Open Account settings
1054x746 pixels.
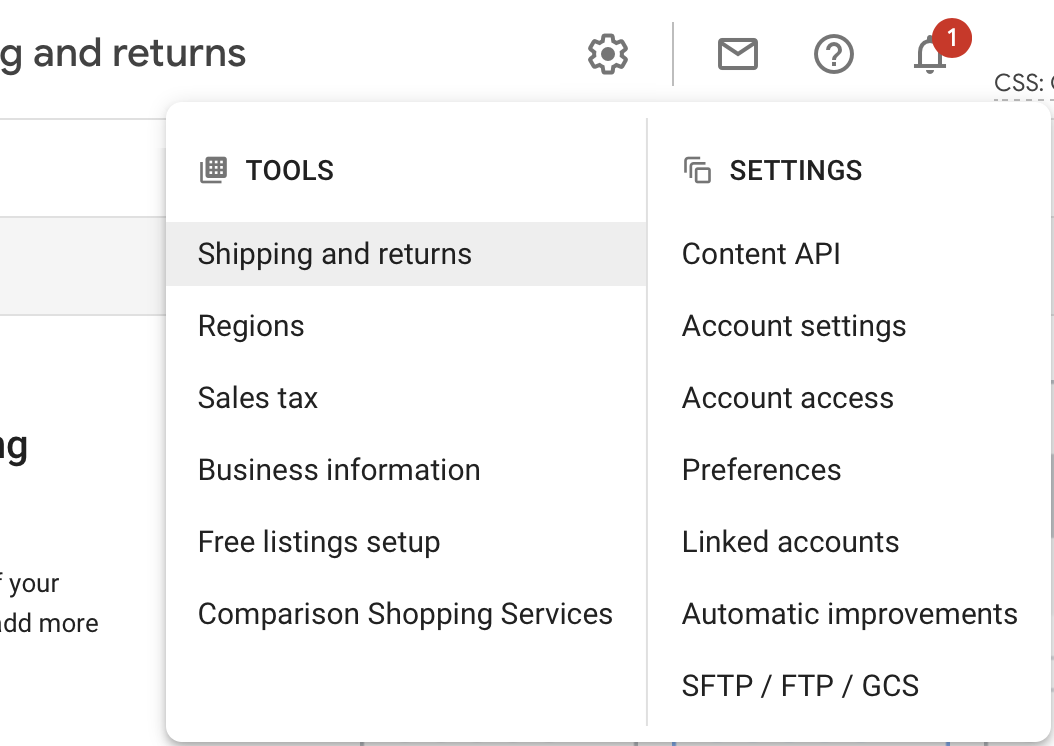(794, 326)
